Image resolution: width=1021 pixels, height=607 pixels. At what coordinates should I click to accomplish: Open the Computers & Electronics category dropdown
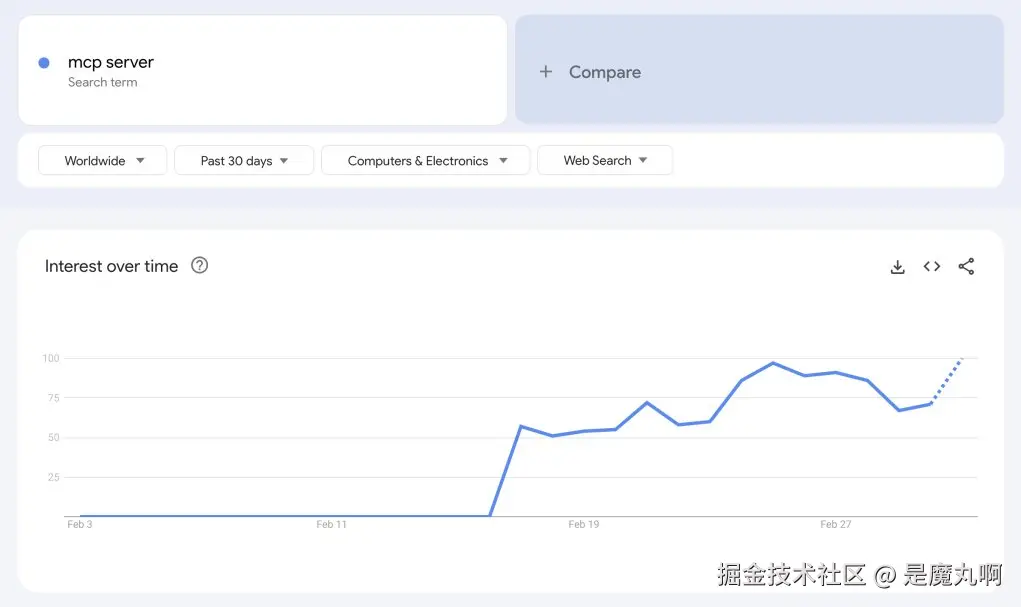click(426, 160)
